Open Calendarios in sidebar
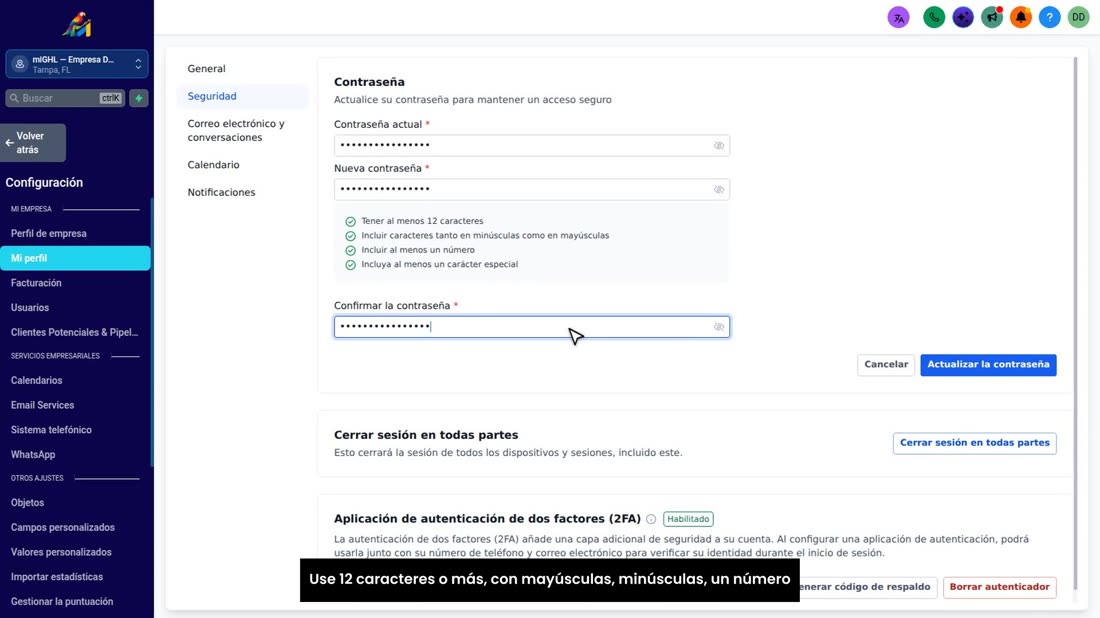The image size is (1100, 618). coord(36,380)
